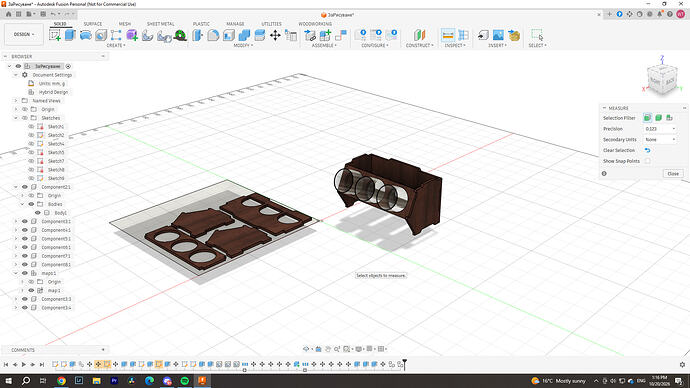
Task: Select the Measure tool in Inspect
Action: (x=448, y=35)
